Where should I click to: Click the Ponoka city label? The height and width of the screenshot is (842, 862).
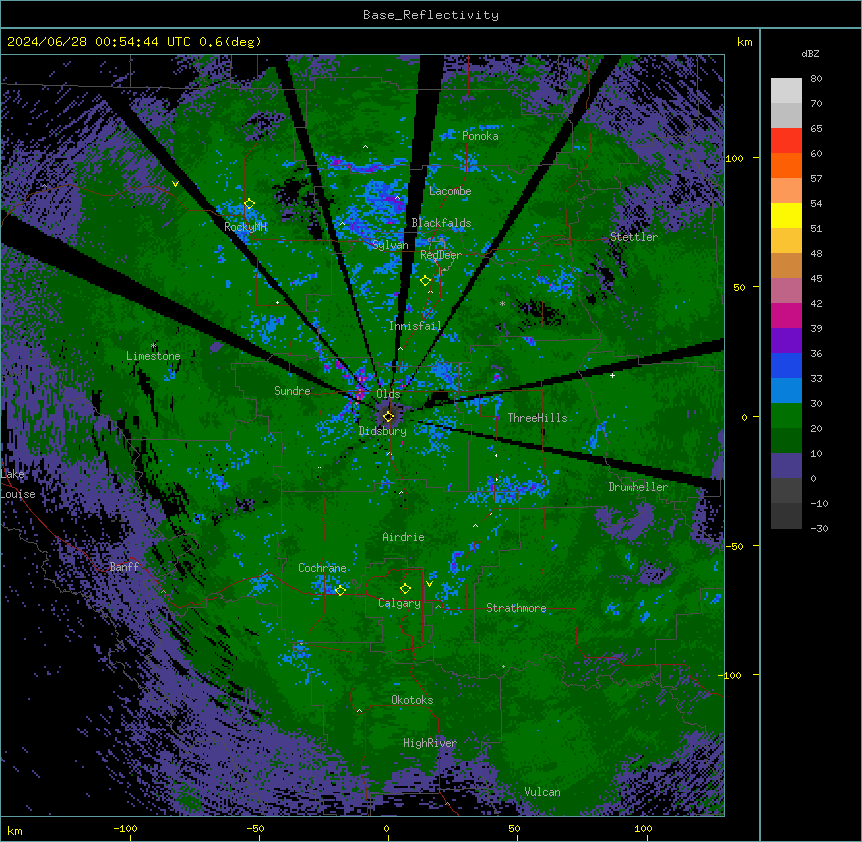[480, 136]
